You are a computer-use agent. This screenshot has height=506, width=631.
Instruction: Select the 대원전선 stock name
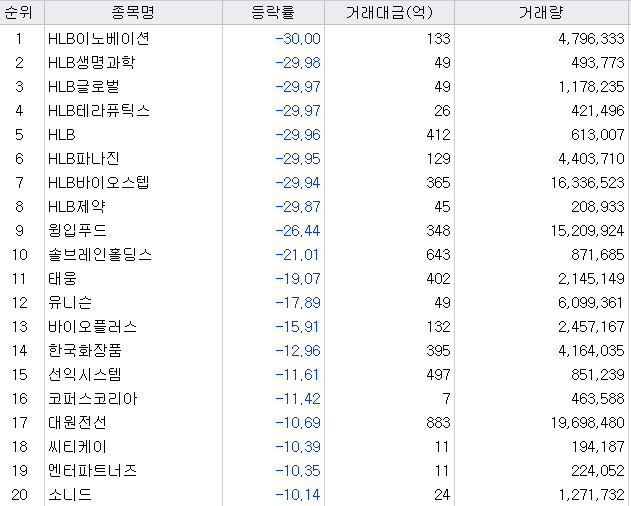(x=77, y=423)
